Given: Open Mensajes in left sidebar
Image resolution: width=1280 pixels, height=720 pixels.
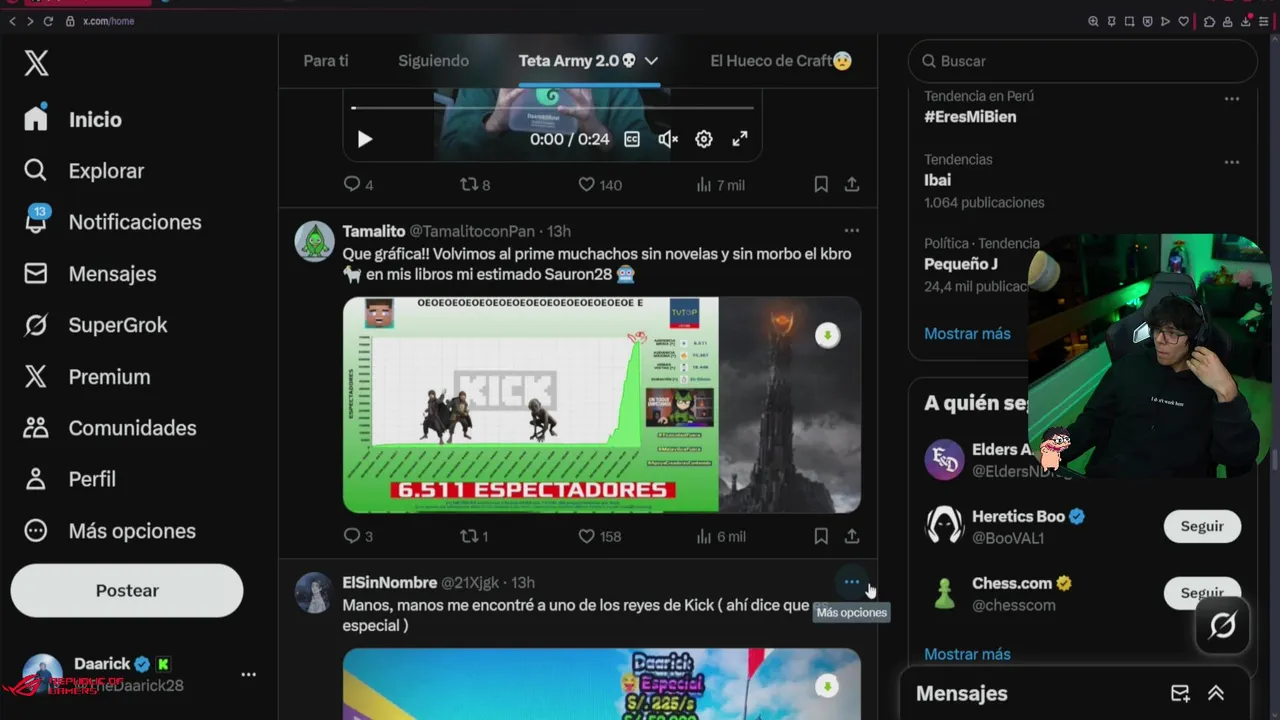Looking at the screenshot, I should tap(90, 274).
